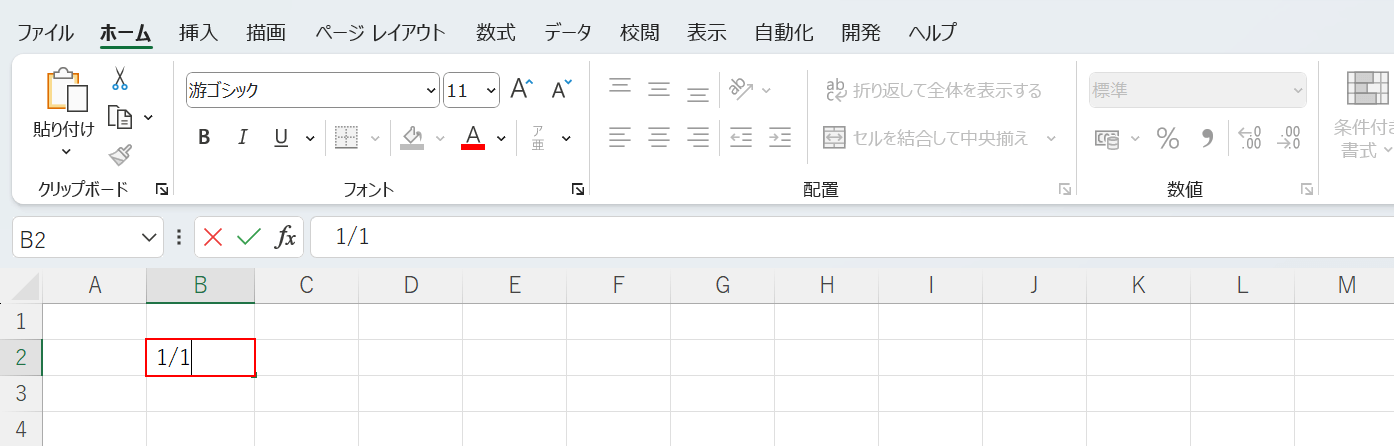
Task: Open the insert function fx dialog
Action: pyautogui.click(x=286, y=237)
